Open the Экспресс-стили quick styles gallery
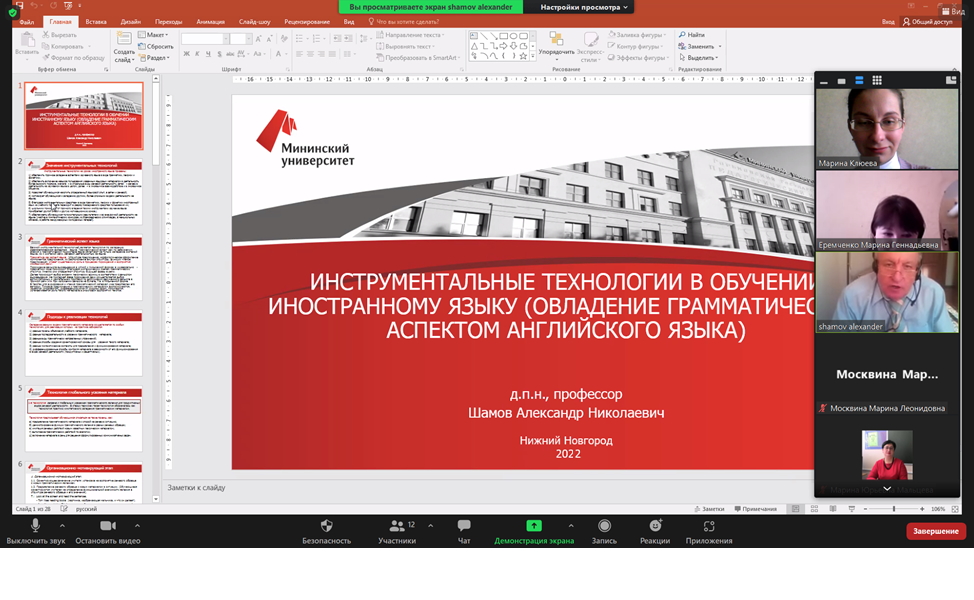 [590, 47]
